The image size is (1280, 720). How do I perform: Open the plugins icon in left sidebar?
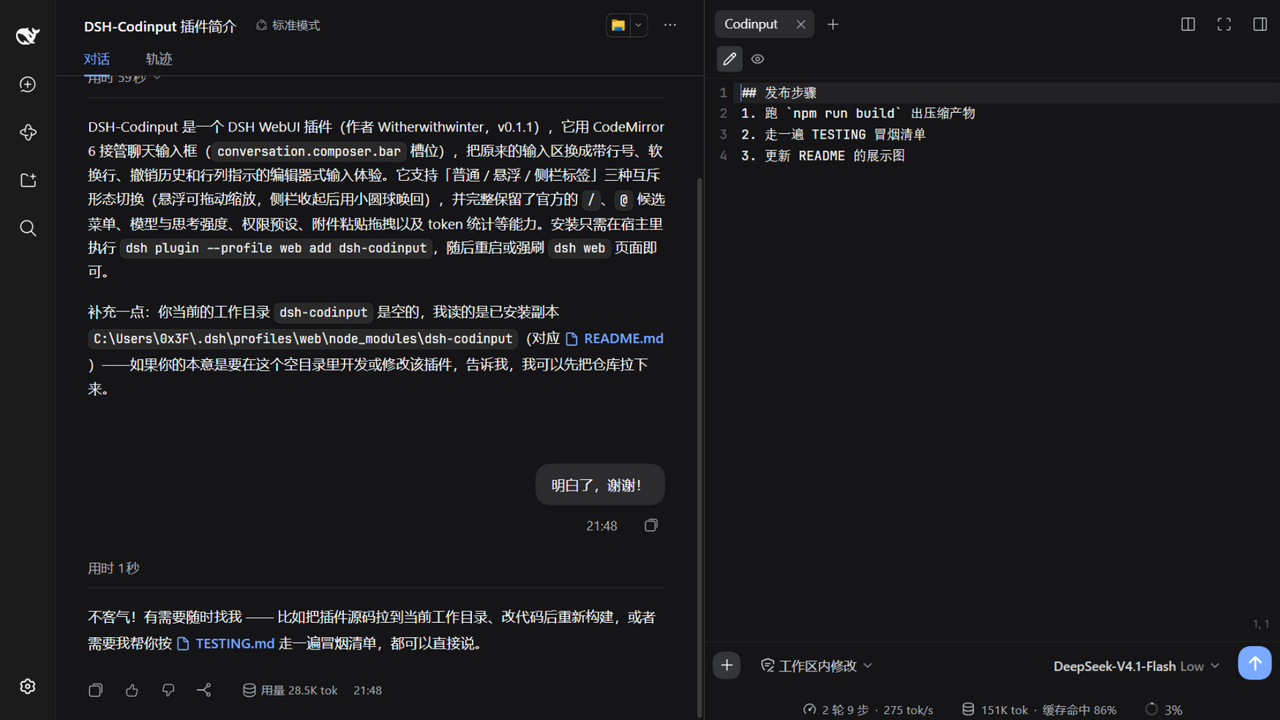coord(28,133)
